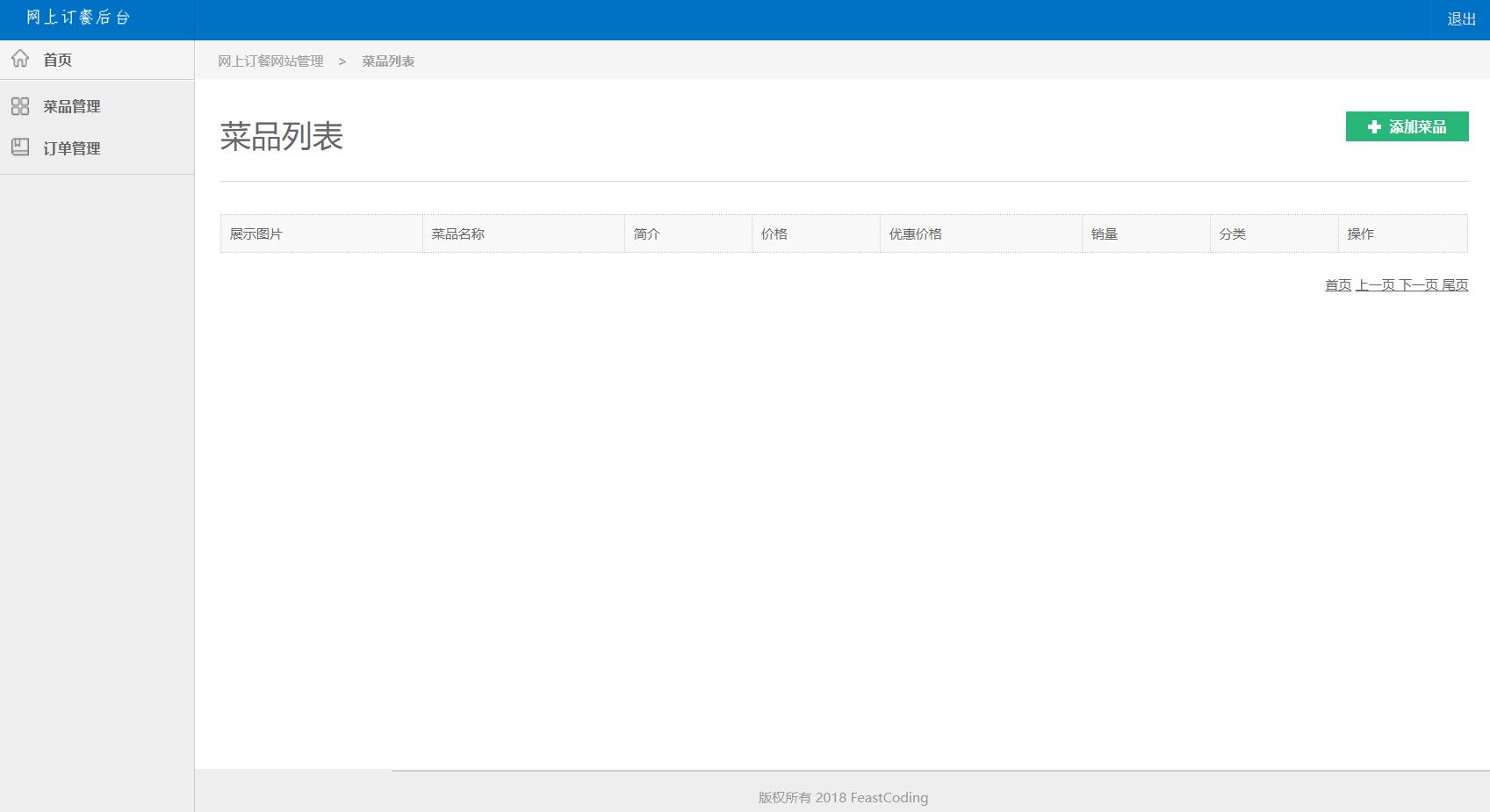Image resolution: width=1490 pixels, height=812 pixels.
Task: Click the order icon beside 订单管理
Action: (20, 147)
